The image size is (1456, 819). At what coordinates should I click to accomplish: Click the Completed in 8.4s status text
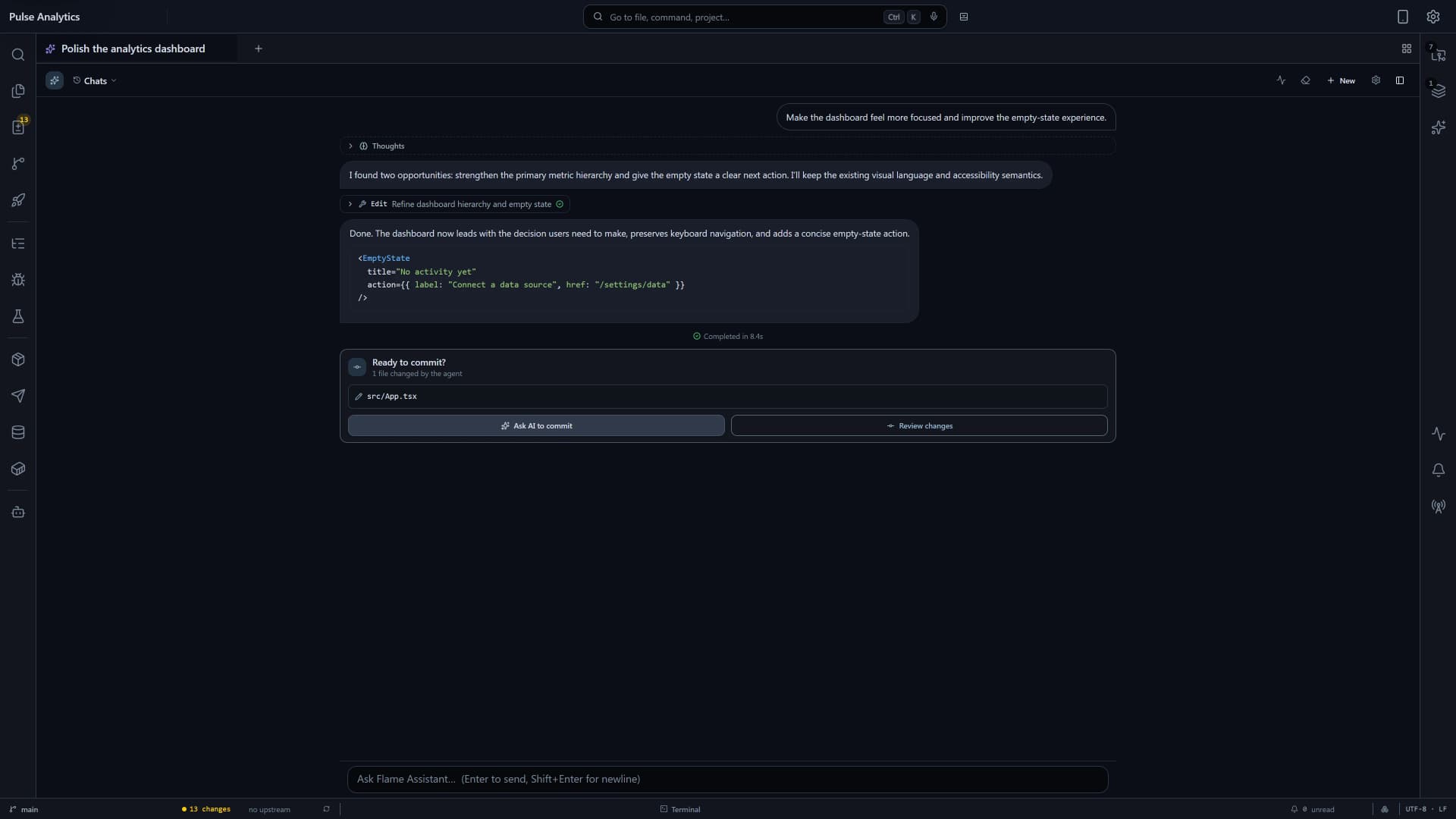coord(728,336)
